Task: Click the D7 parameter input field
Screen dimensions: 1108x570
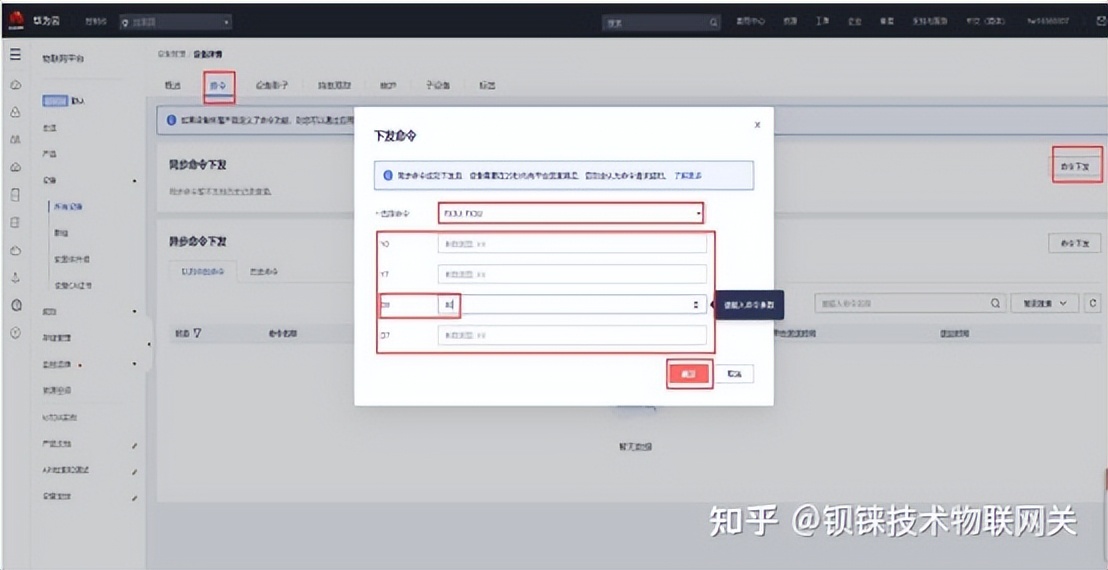Action: pos(572,336)
